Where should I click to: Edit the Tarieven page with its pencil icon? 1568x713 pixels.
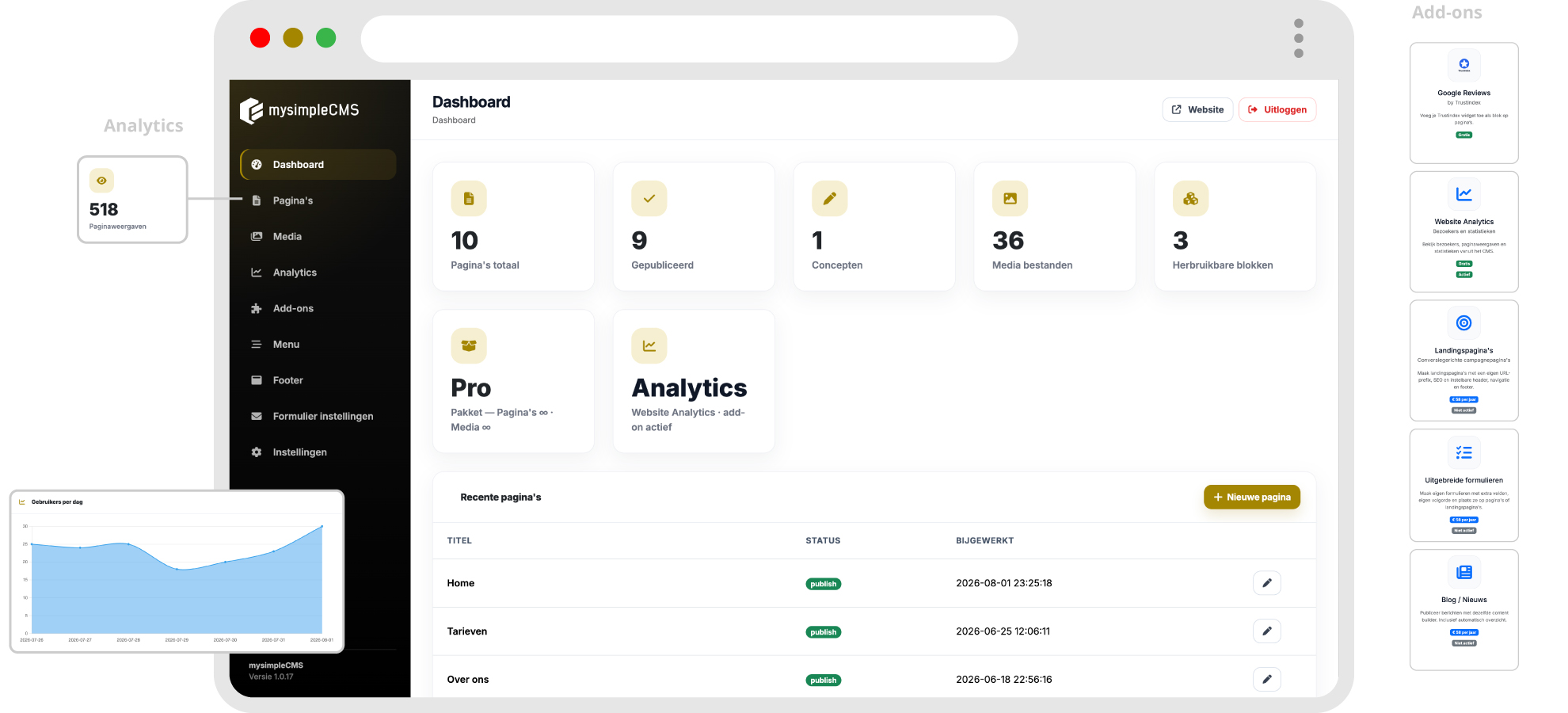pos(1267,631)
